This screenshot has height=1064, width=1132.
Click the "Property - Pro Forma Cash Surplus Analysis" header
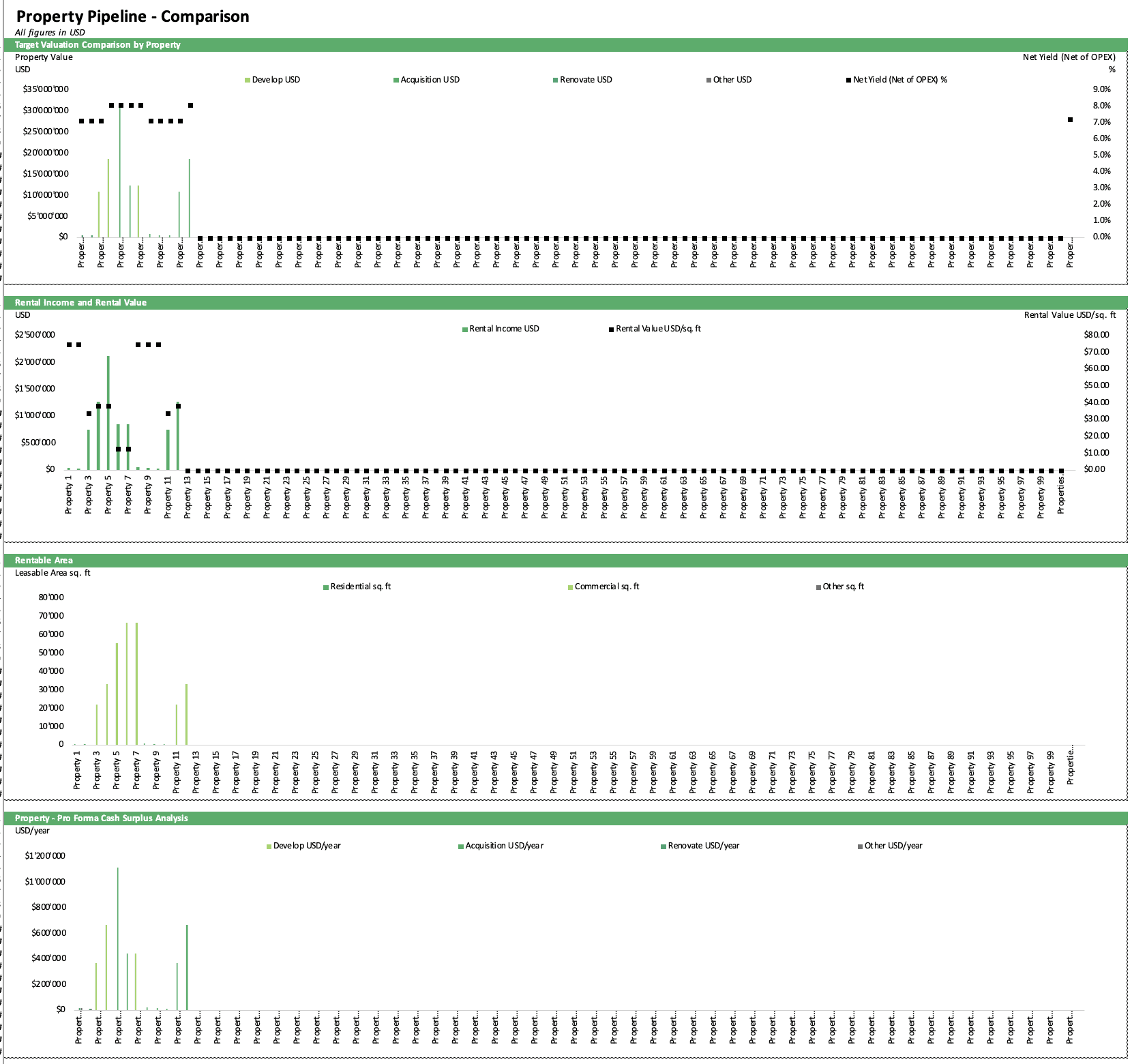pyautogui.click(x=101, y=818)
